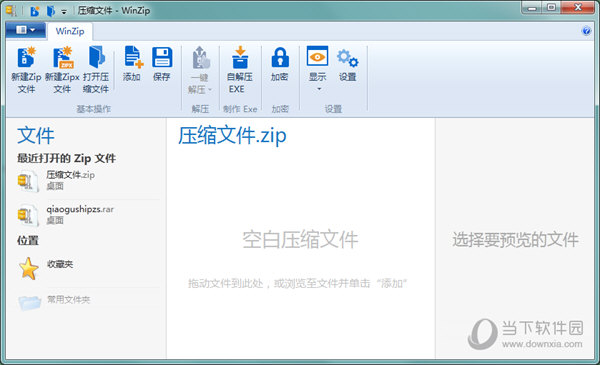Screen dimensions: 600x365
Task: Create a self-extracting EXE (自解压EXE)
Action: coord(240,70)
